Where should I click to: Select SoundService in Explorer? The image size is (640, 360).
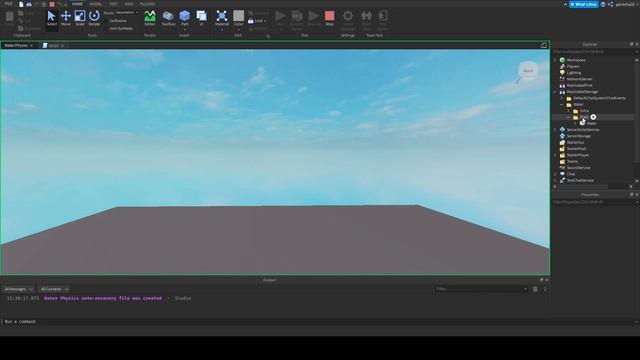[578, 168]
